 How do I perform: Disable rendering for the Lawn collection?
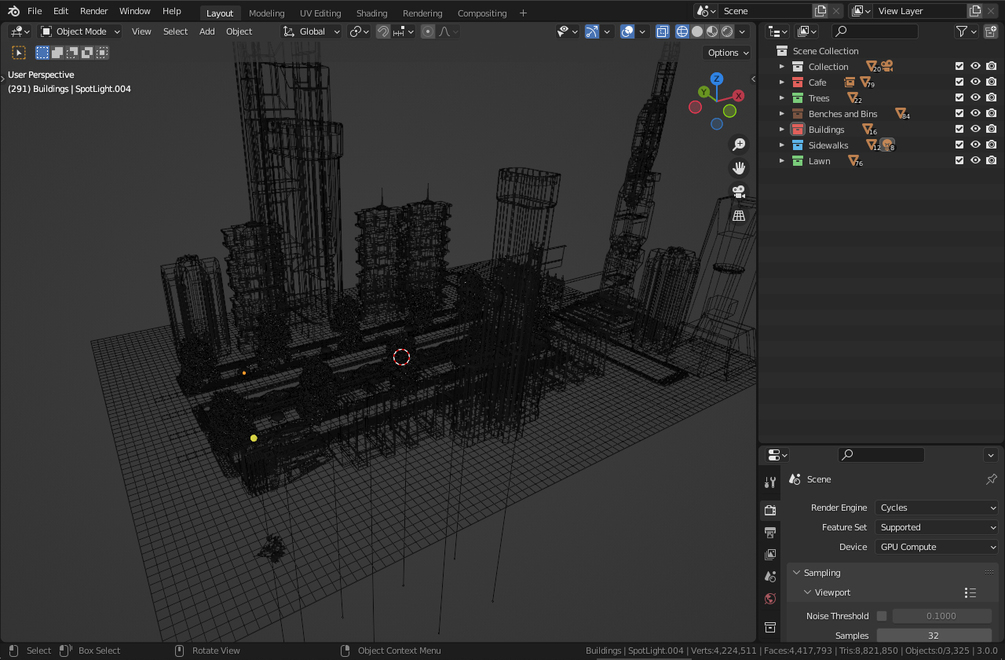[991, 161]
